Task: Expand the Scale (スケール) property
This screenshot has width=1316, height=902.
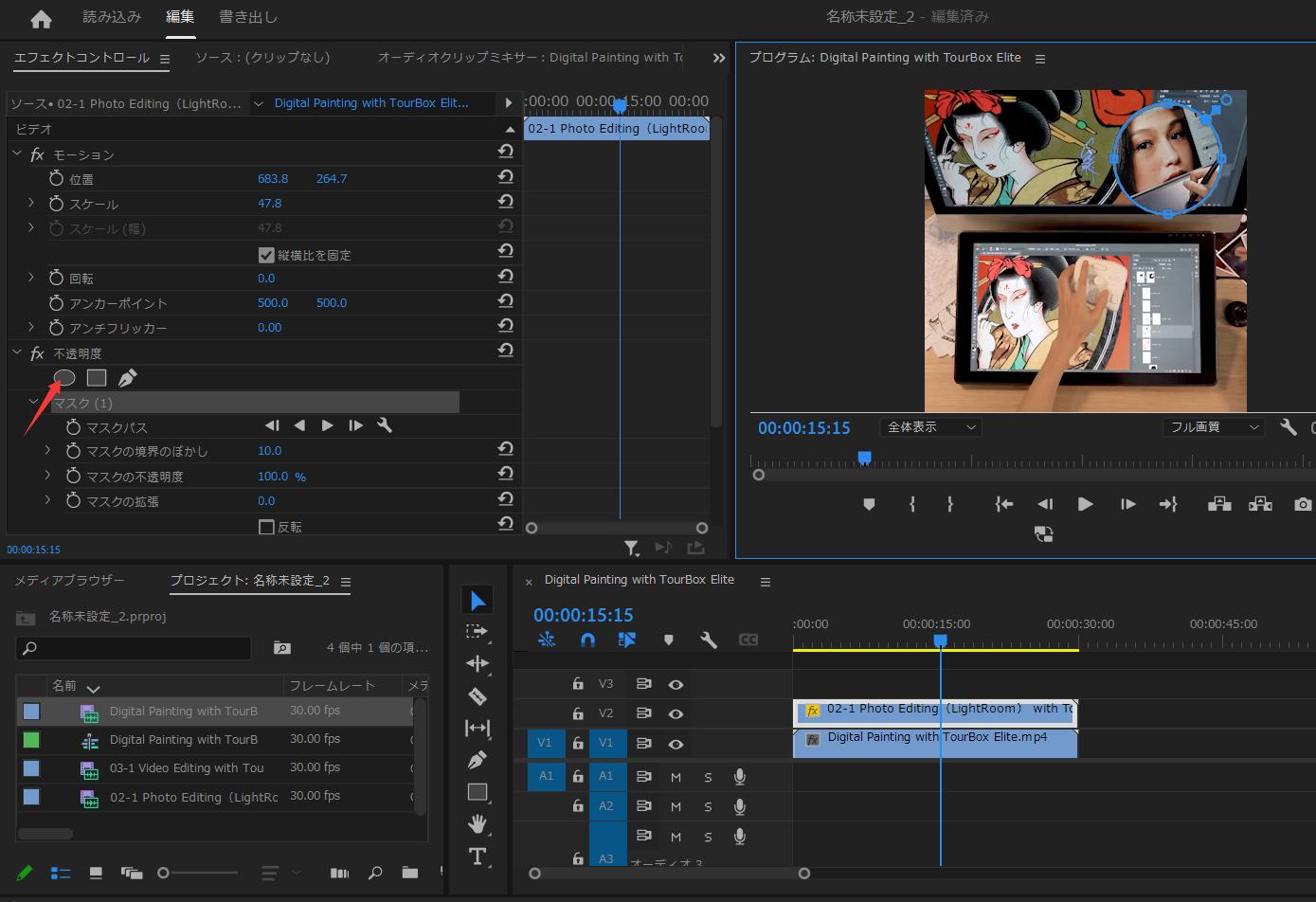Action: (31, 203)
